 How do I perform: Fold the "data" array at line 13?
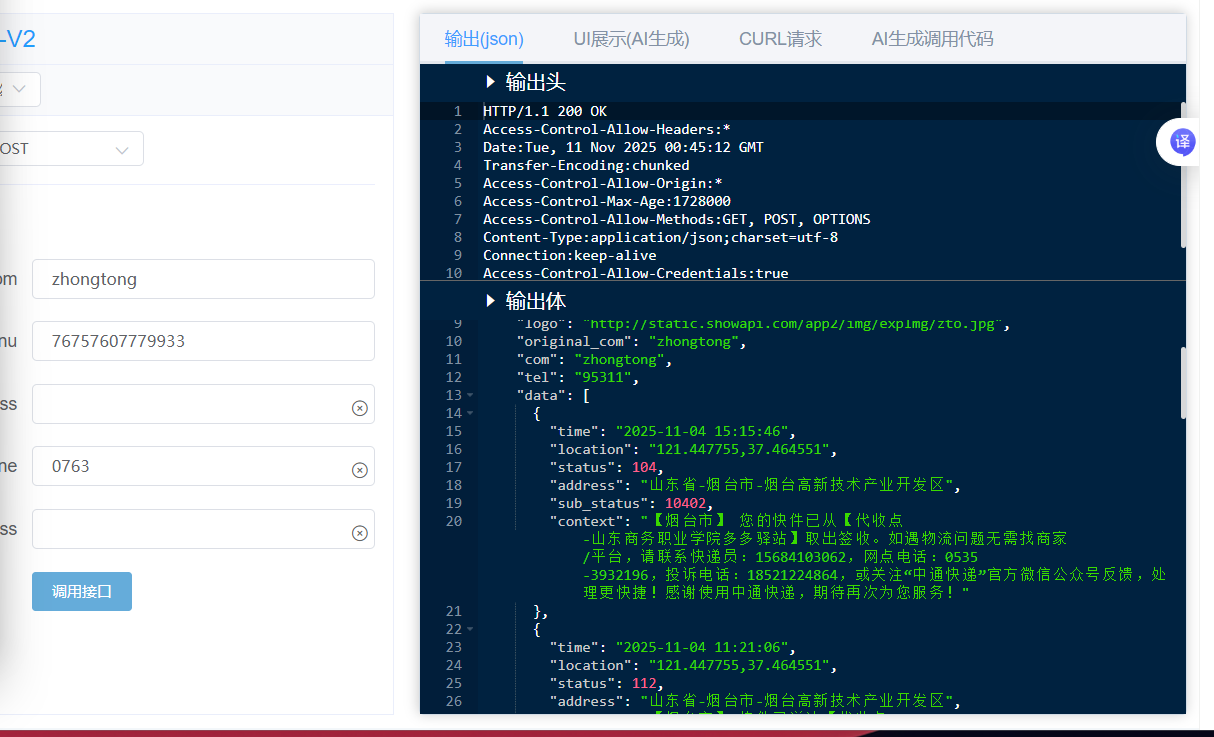(470, 396)
